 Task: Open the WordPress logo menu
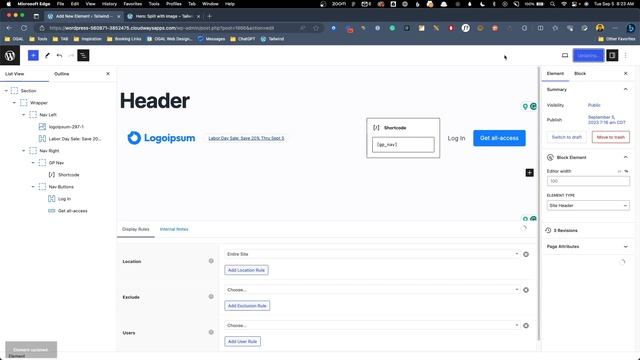pos(10,56)
